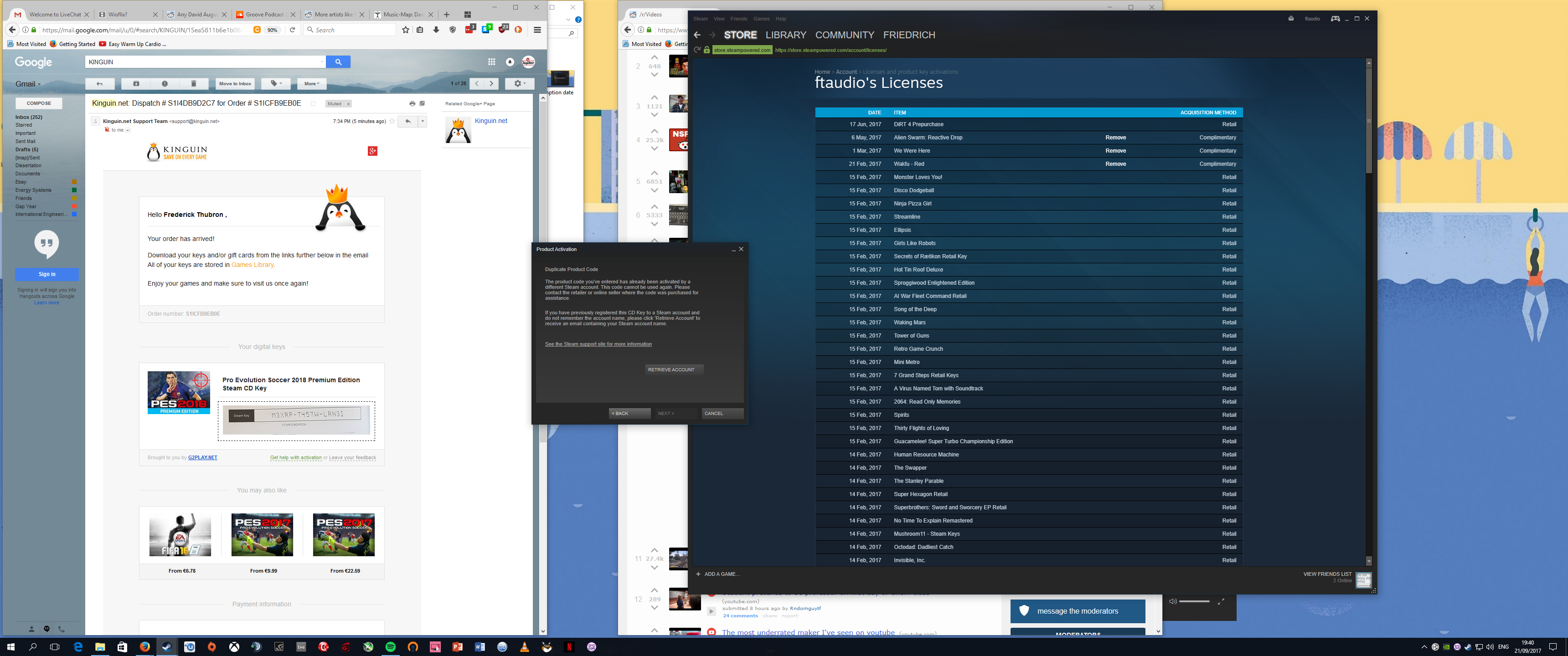Archive the Kinguin email in Gmail
Screen dimensions: 1568x656
pyautogui.click(x=136, y=83)
